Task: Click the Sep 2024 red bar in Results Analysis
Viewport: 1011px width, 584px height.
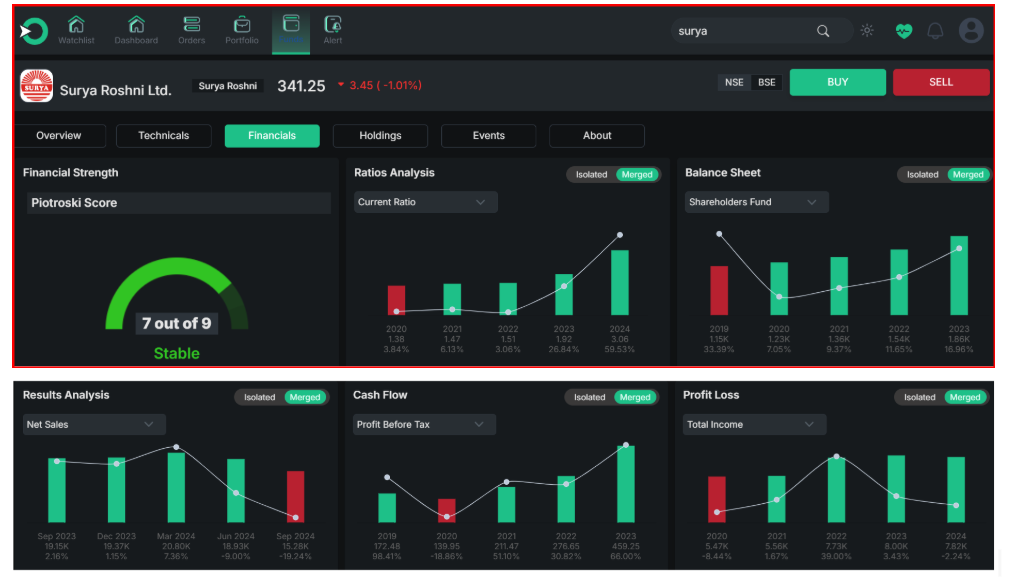Action: pyautogui.click(x=295, y=496)
